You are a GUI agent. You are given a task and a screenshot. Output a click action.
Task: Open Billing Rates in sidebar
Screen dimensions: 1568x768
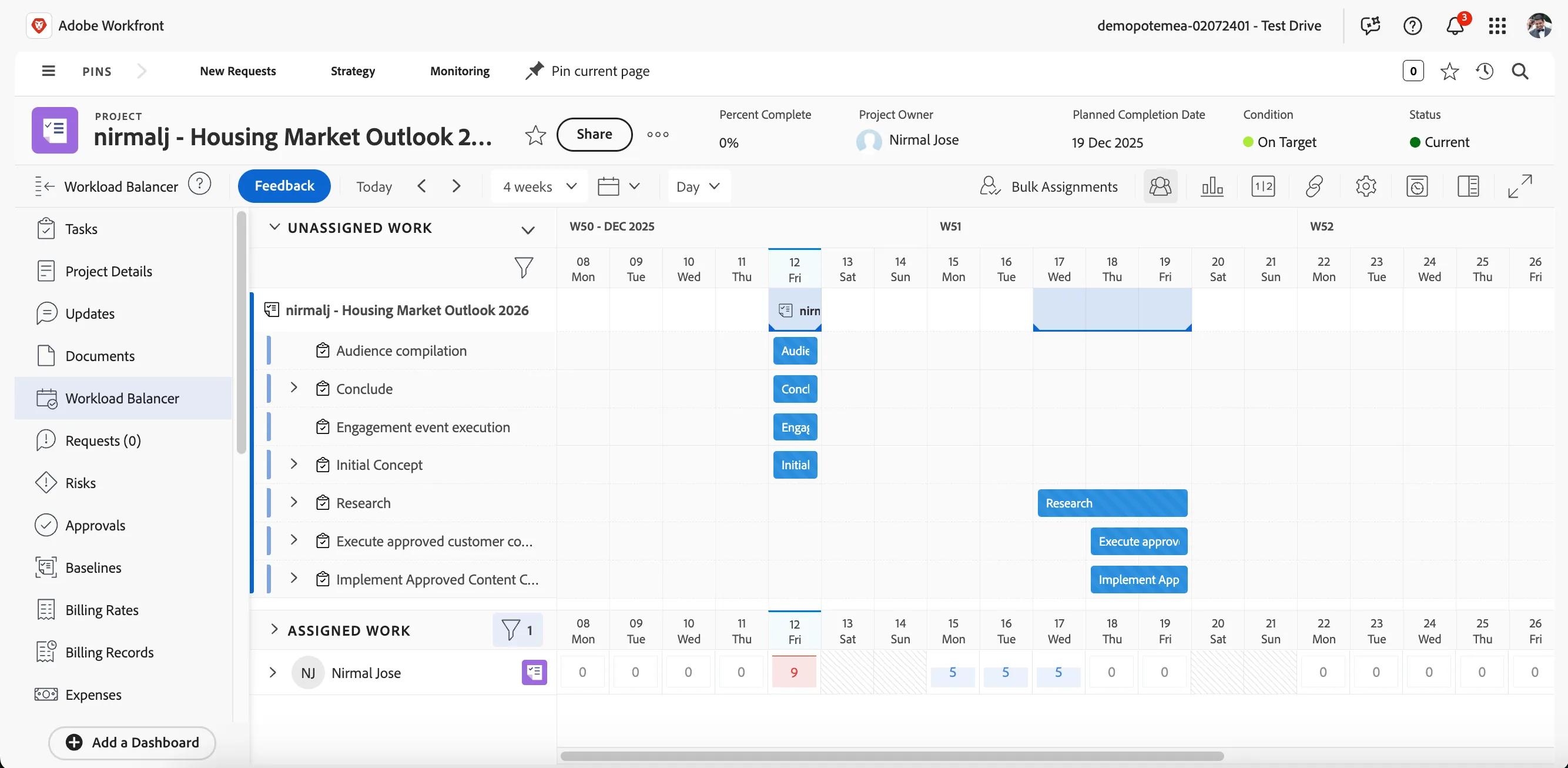click(123, 610)
